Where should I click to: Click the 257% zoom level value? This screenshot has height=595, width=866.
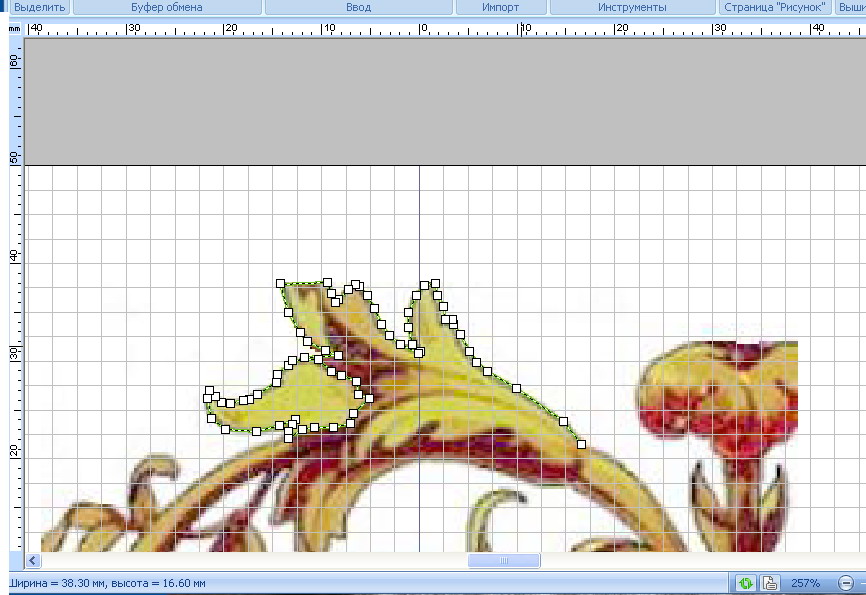(805, 583)
